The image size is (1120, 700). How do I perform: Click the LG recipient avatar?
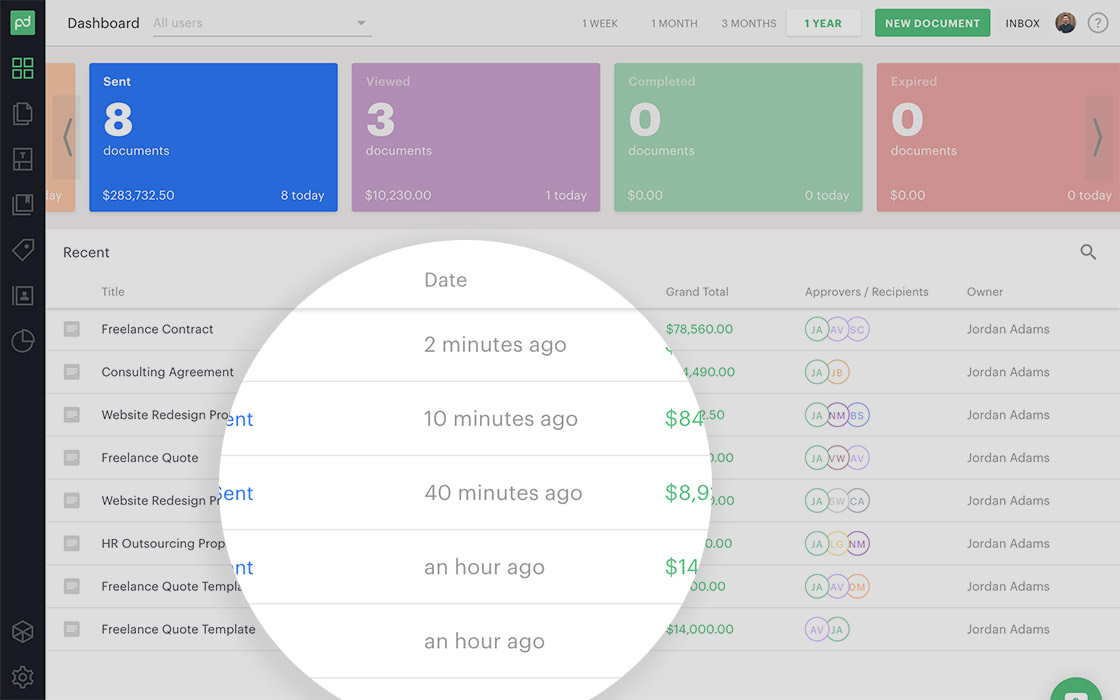(x=837, y=544)
